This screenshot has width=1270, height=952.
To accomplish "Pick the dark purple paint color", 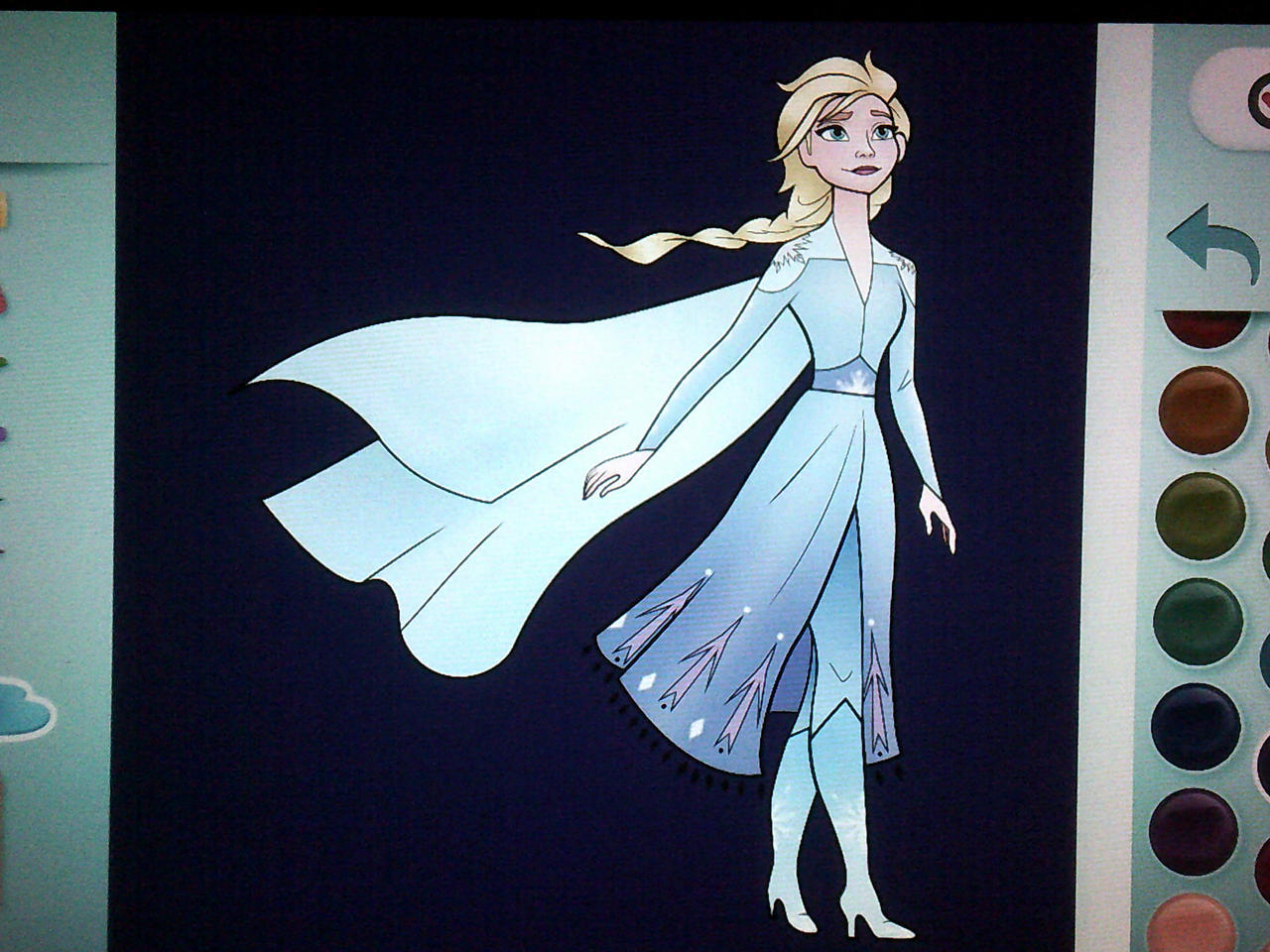I will [x=1194, y=831].
